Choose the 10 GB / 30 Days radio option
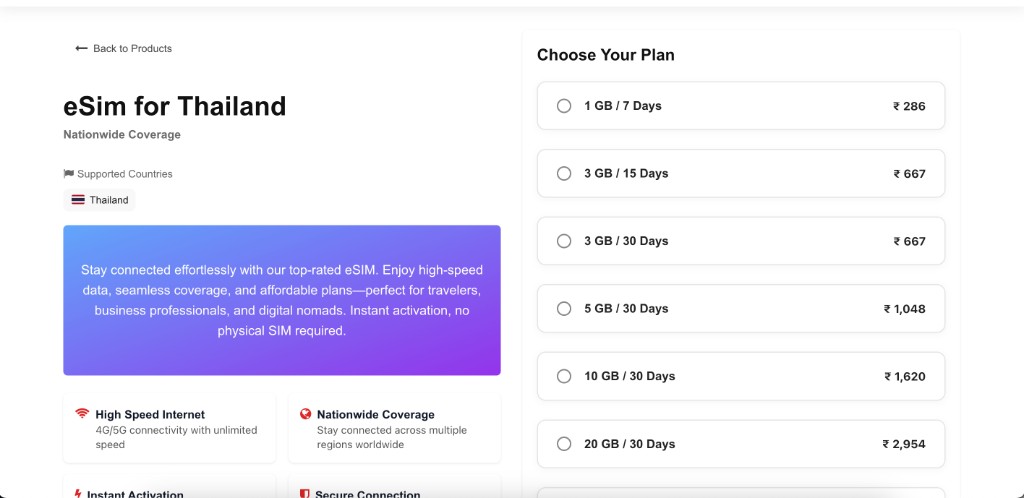Screen dimensions: 1024x498 (x=564, y=376)
